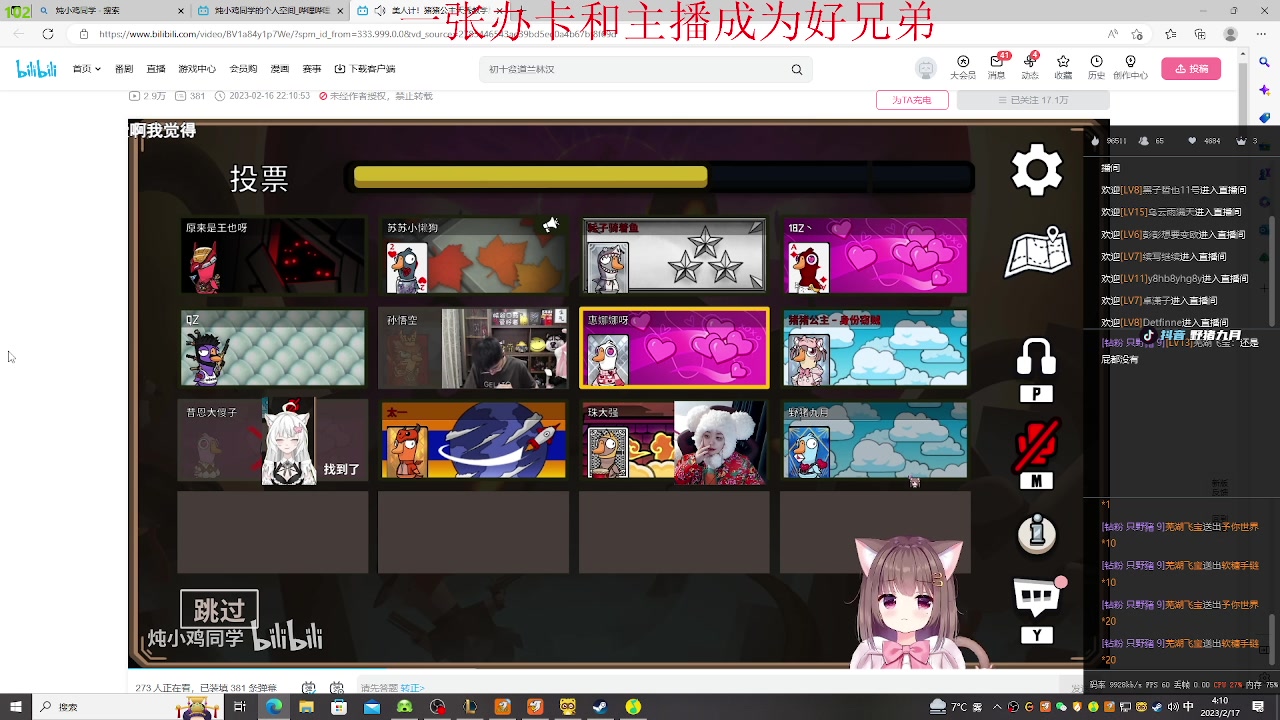The width and height of the screenshot is (1280, 720).
Task: Open the game settings gear icon
Action: [x=1036, y=170]
